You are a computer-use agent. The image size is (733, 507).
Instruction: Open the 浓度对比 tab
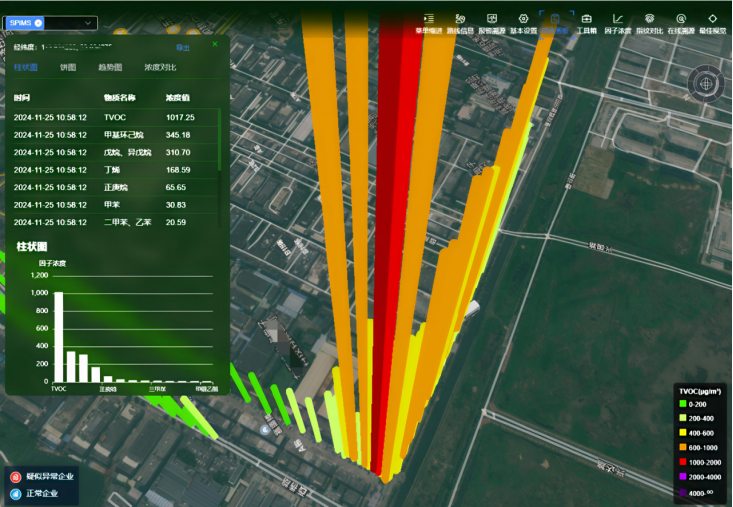click(x=160, y=67)
